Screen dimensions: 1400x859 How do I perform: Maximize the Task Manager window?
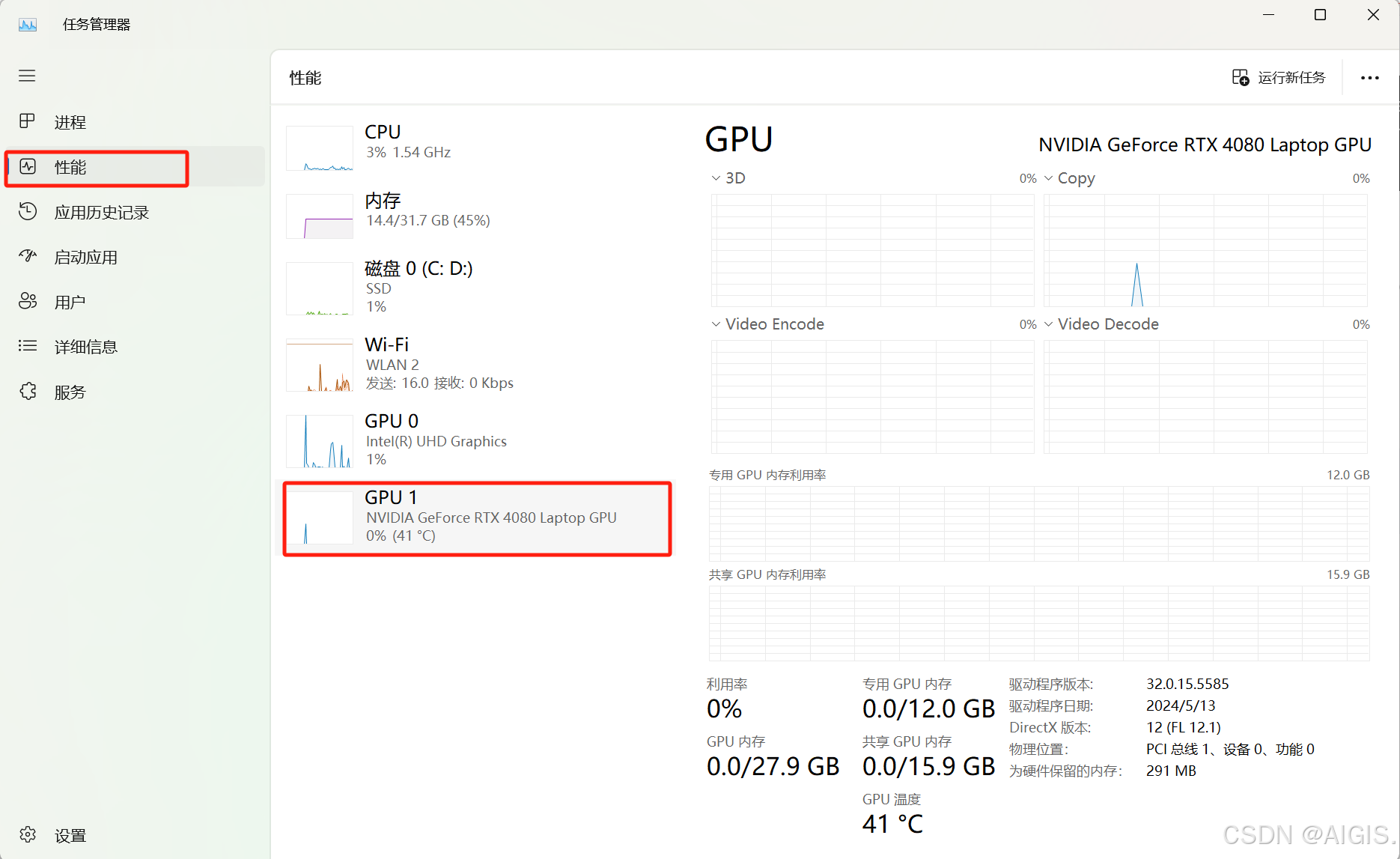pos(1321,15)
